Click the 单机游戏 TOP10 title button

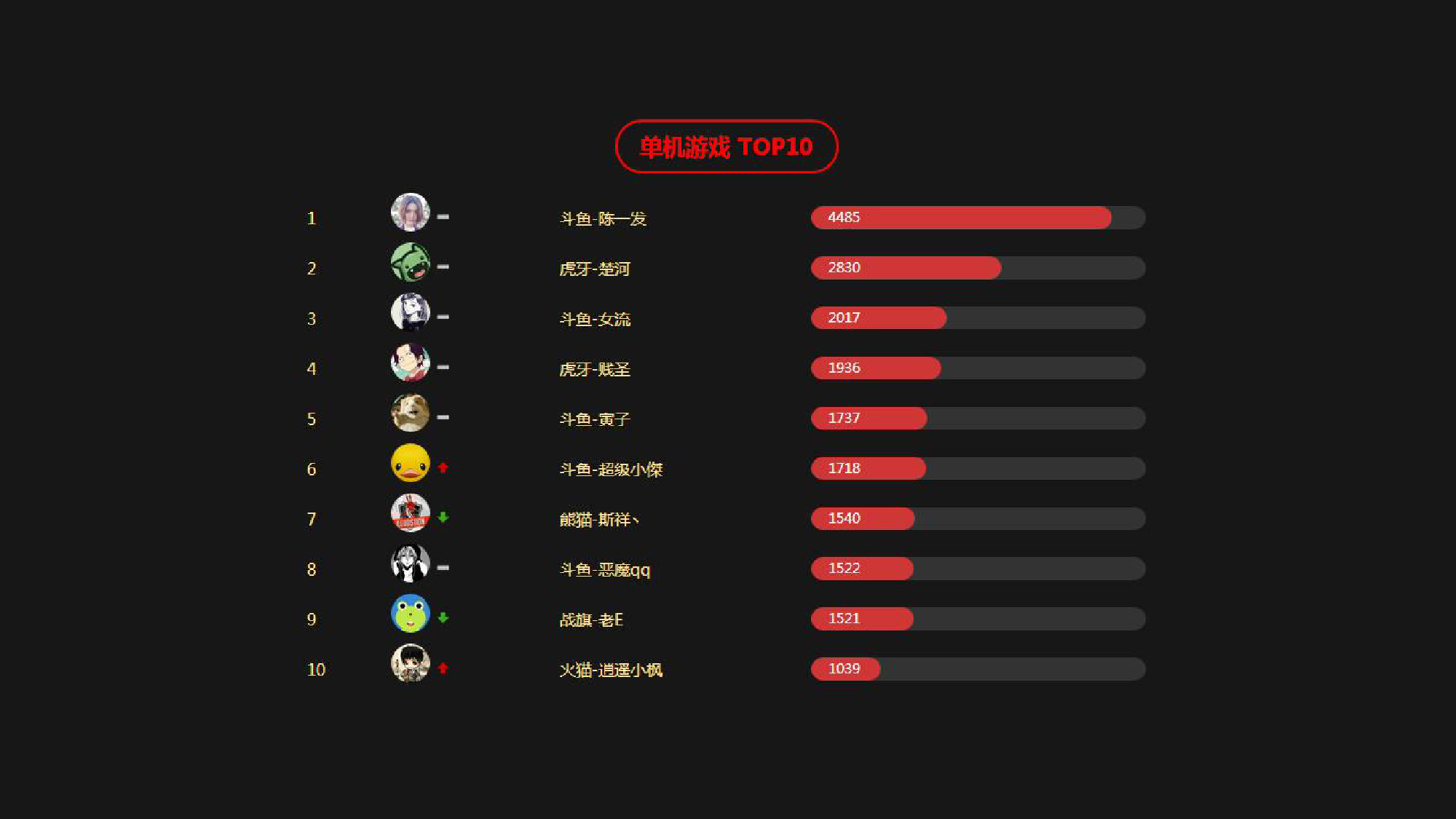tap(727, 146)
